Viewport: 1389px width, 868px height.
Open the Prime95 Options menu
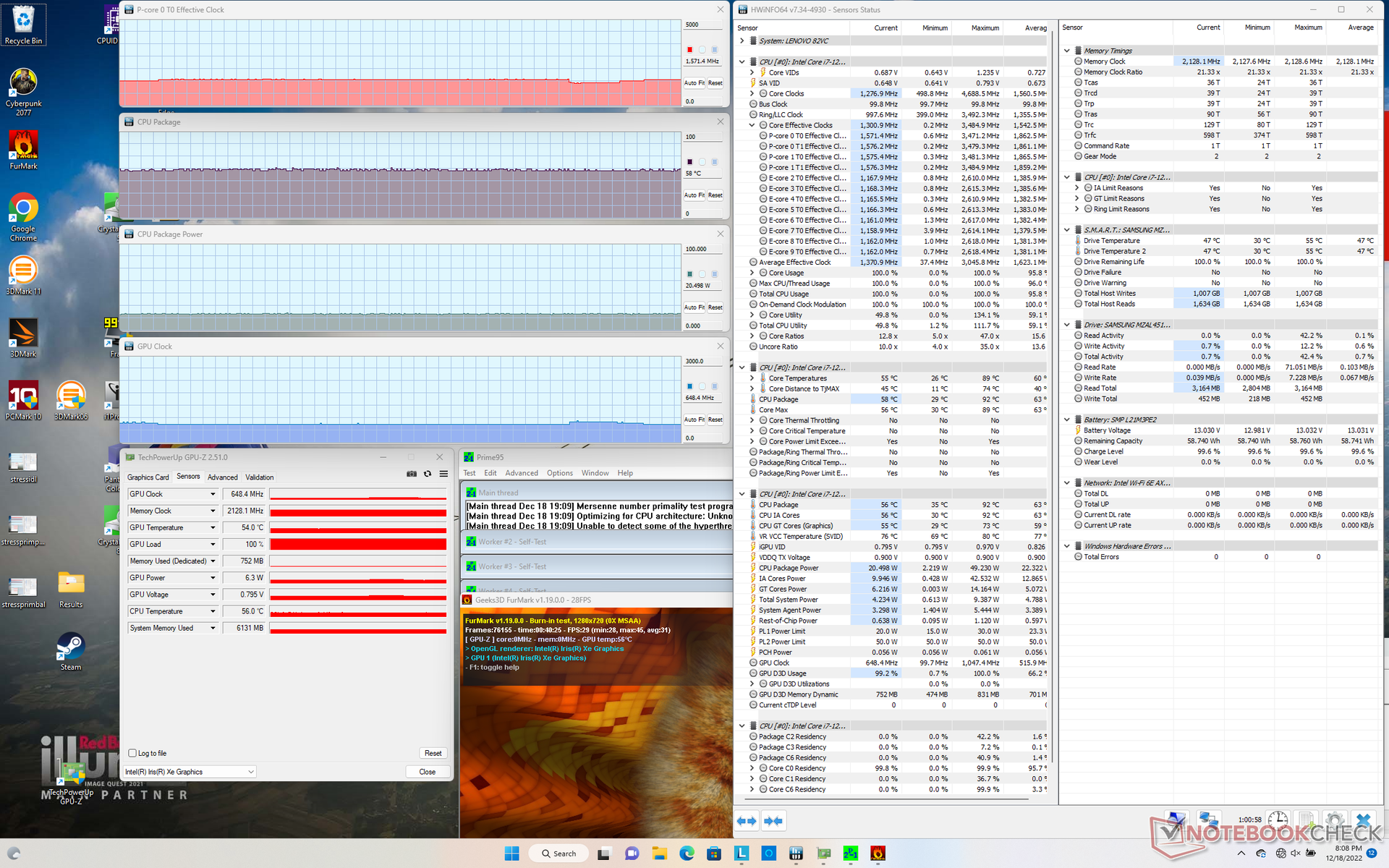pyautogui.click(x=559, y=473)
